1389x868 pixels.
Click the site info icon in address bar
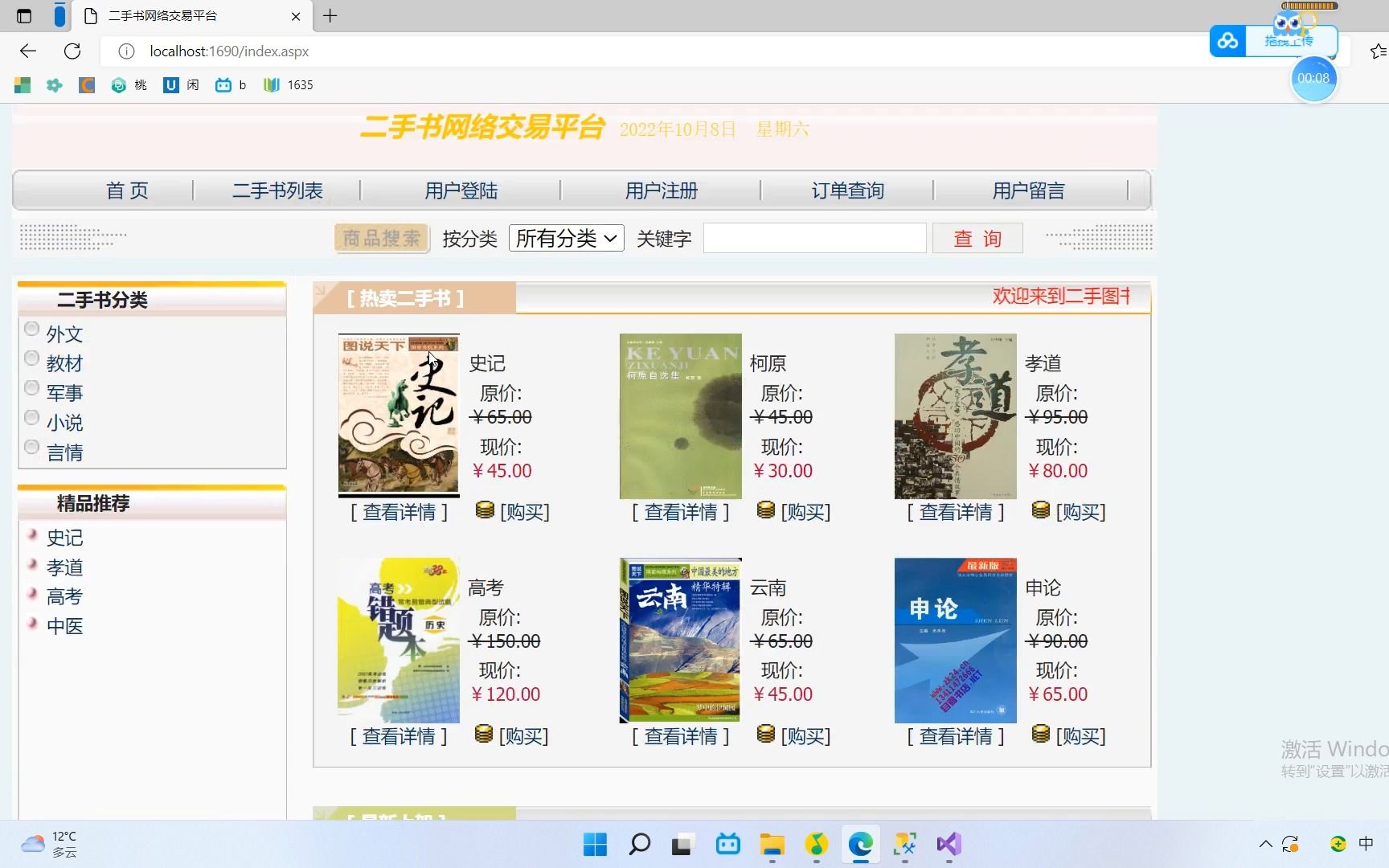coord(126,51)
